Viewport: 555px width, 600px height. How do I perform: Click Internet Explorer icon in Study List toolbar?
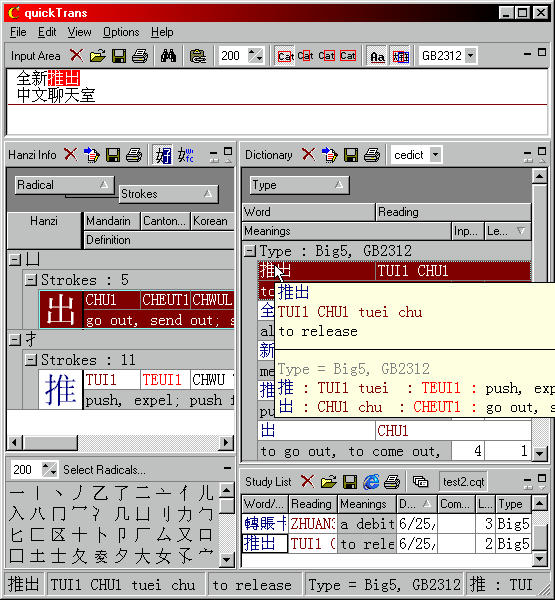[x=371, y=482]
